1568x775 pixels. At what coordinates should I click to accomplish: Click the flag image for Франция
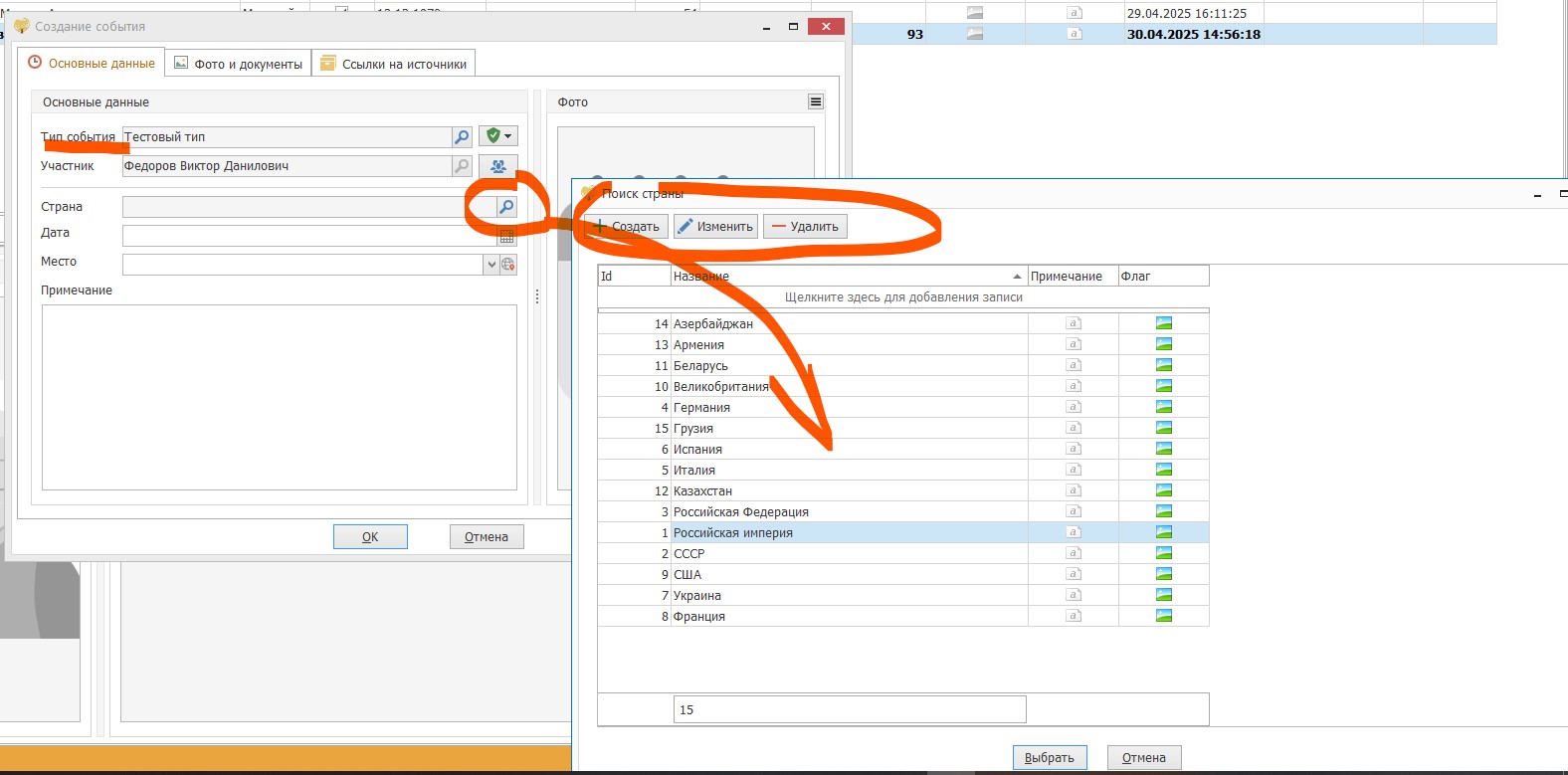coord(1163,616)
